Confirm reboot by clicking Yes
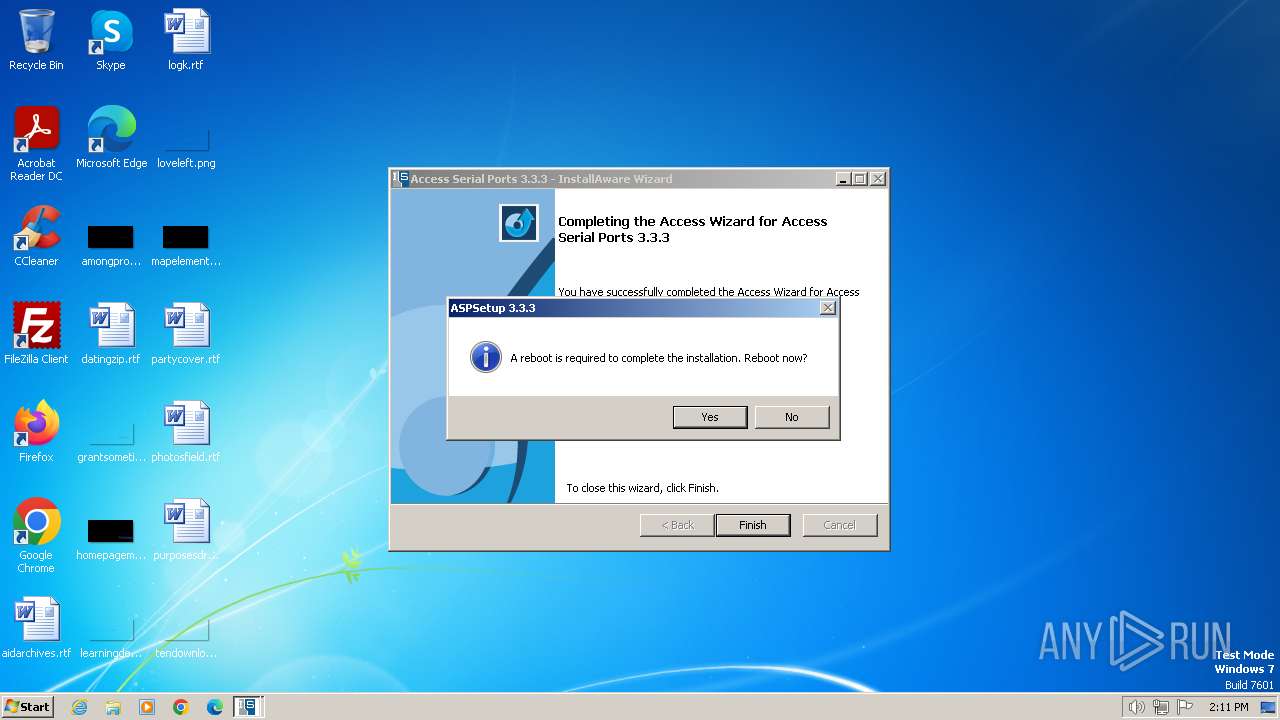This screenshot has height=720, width=1280. (x=710, y=417)
